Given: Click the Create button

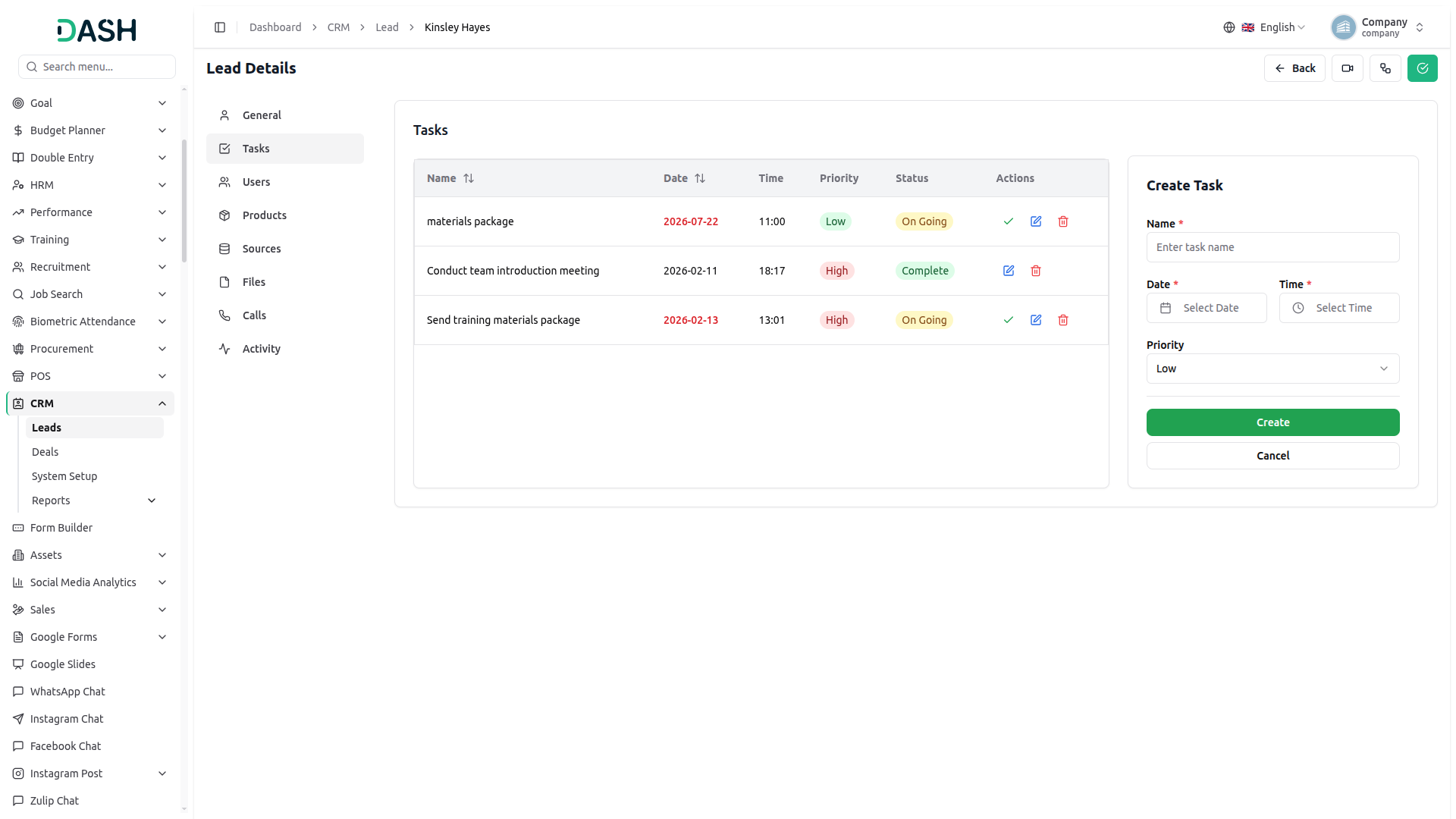Looking at the screenshot, I should 1273,422.
